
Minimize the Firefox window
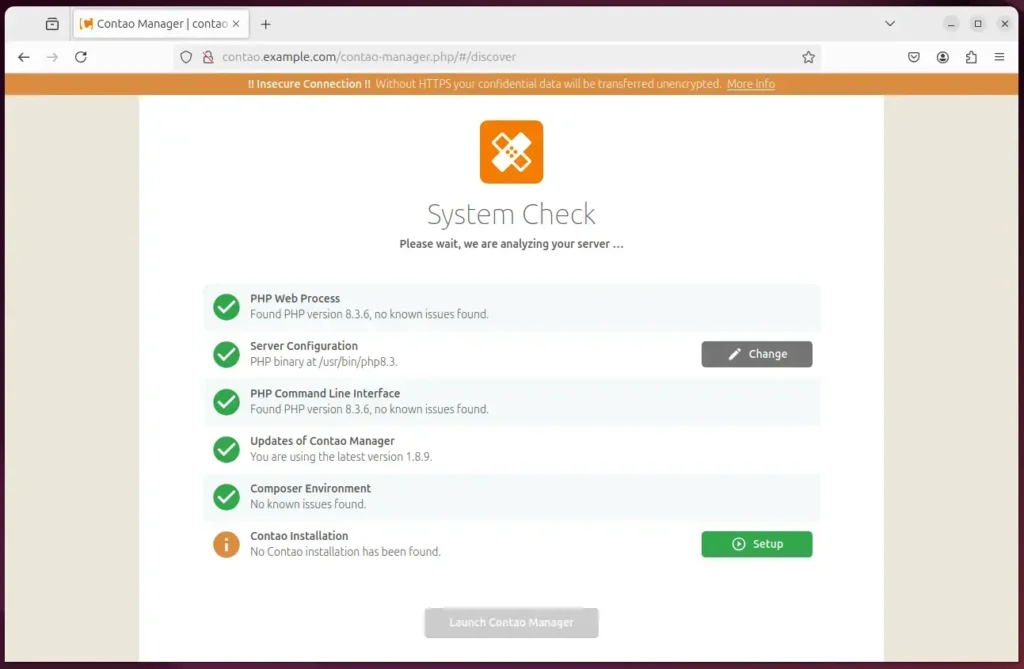click(x=951, y=24)
